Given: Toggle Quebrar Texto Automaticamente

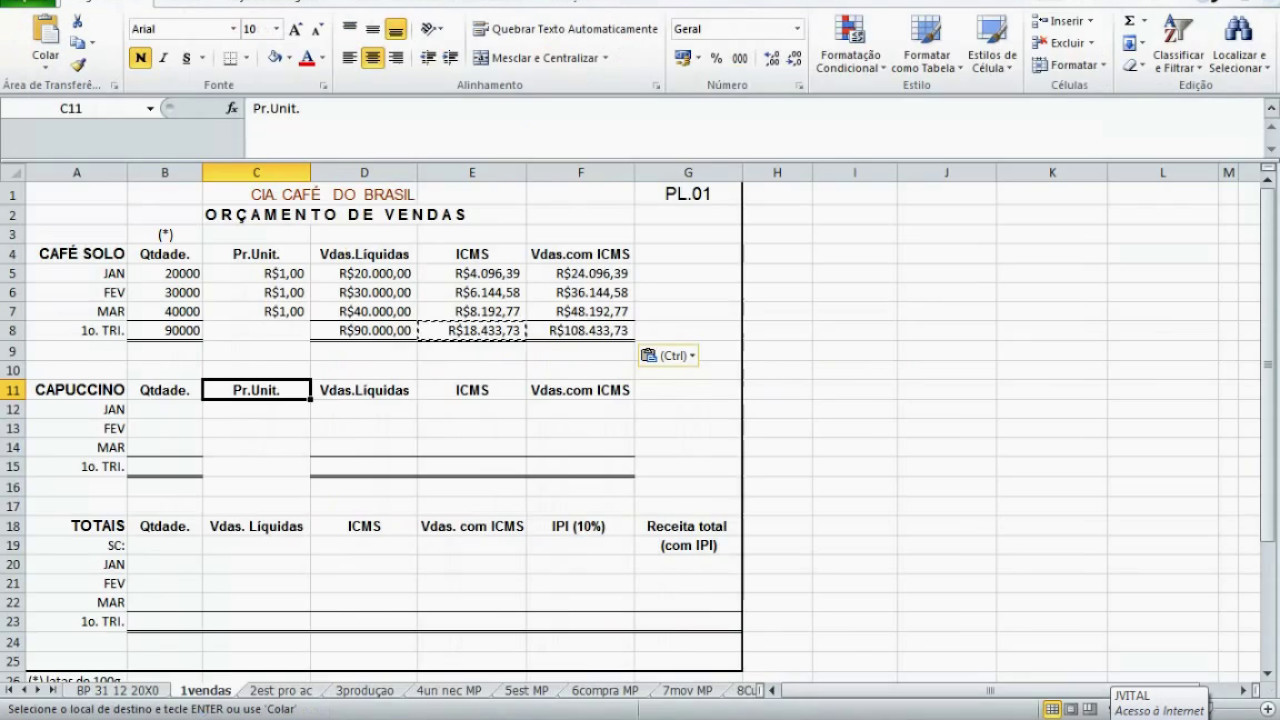Looking at the screenshot, I should coord(565,29).
